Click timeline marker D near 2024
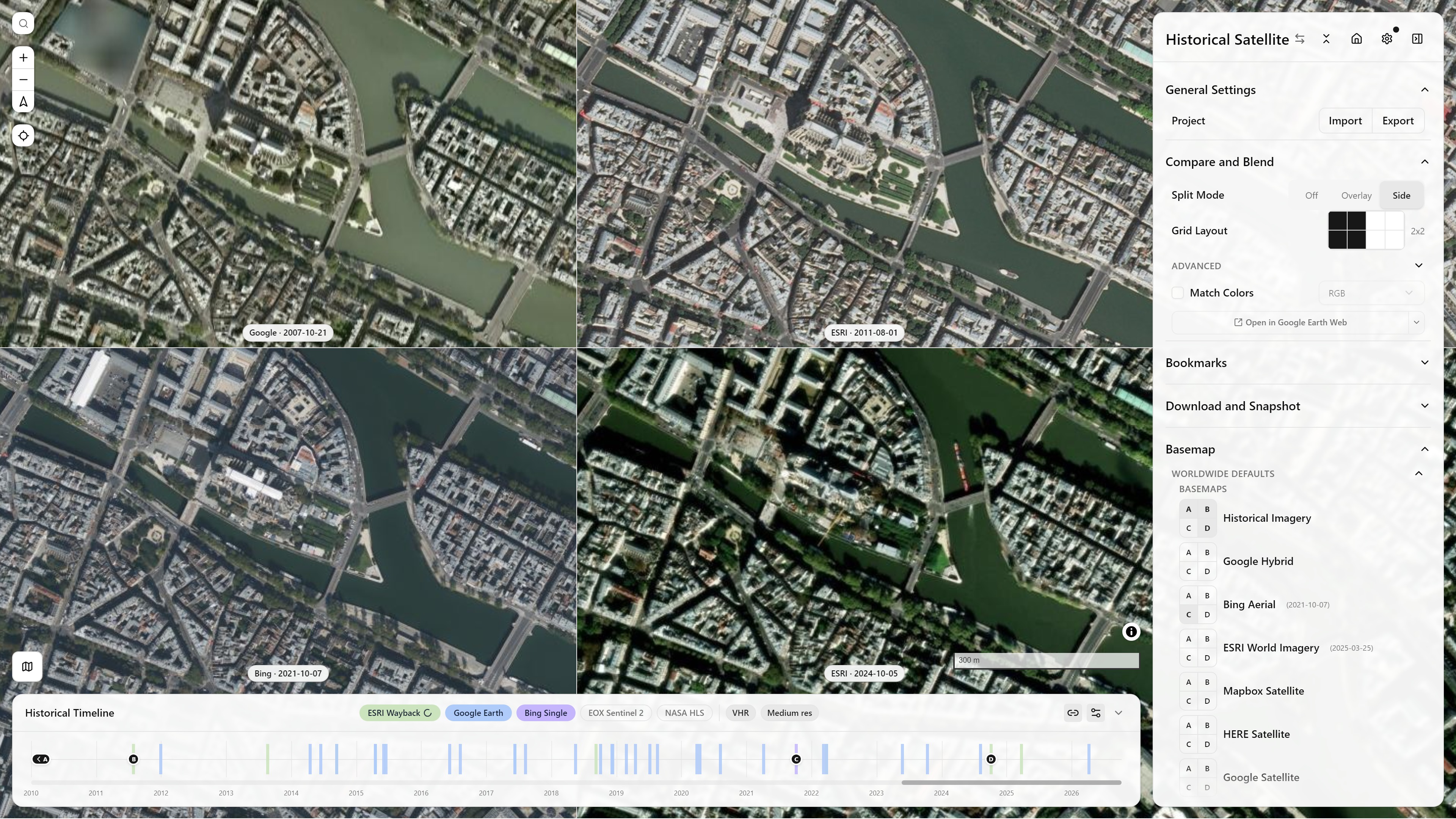The height and width of the screenshot is (819, 1456). coord(991,759)
